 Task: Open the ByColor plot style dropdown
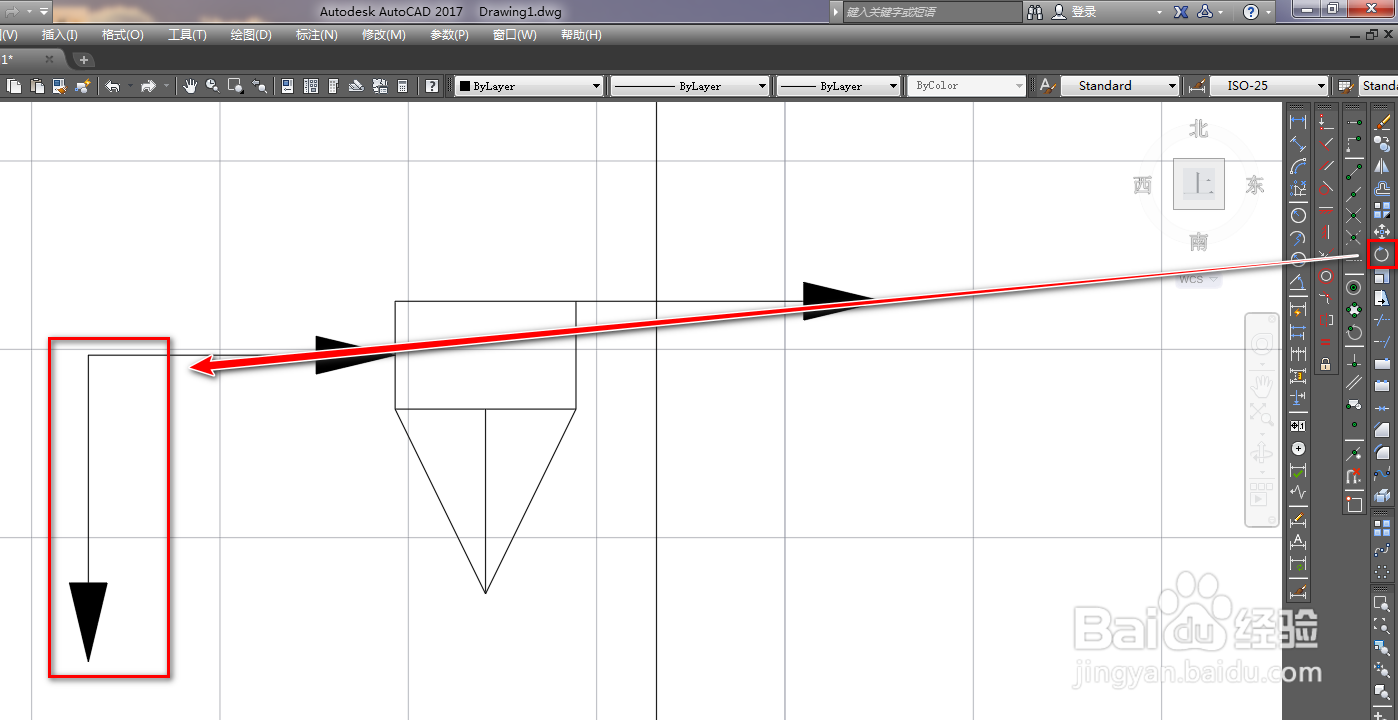[966, 86]
